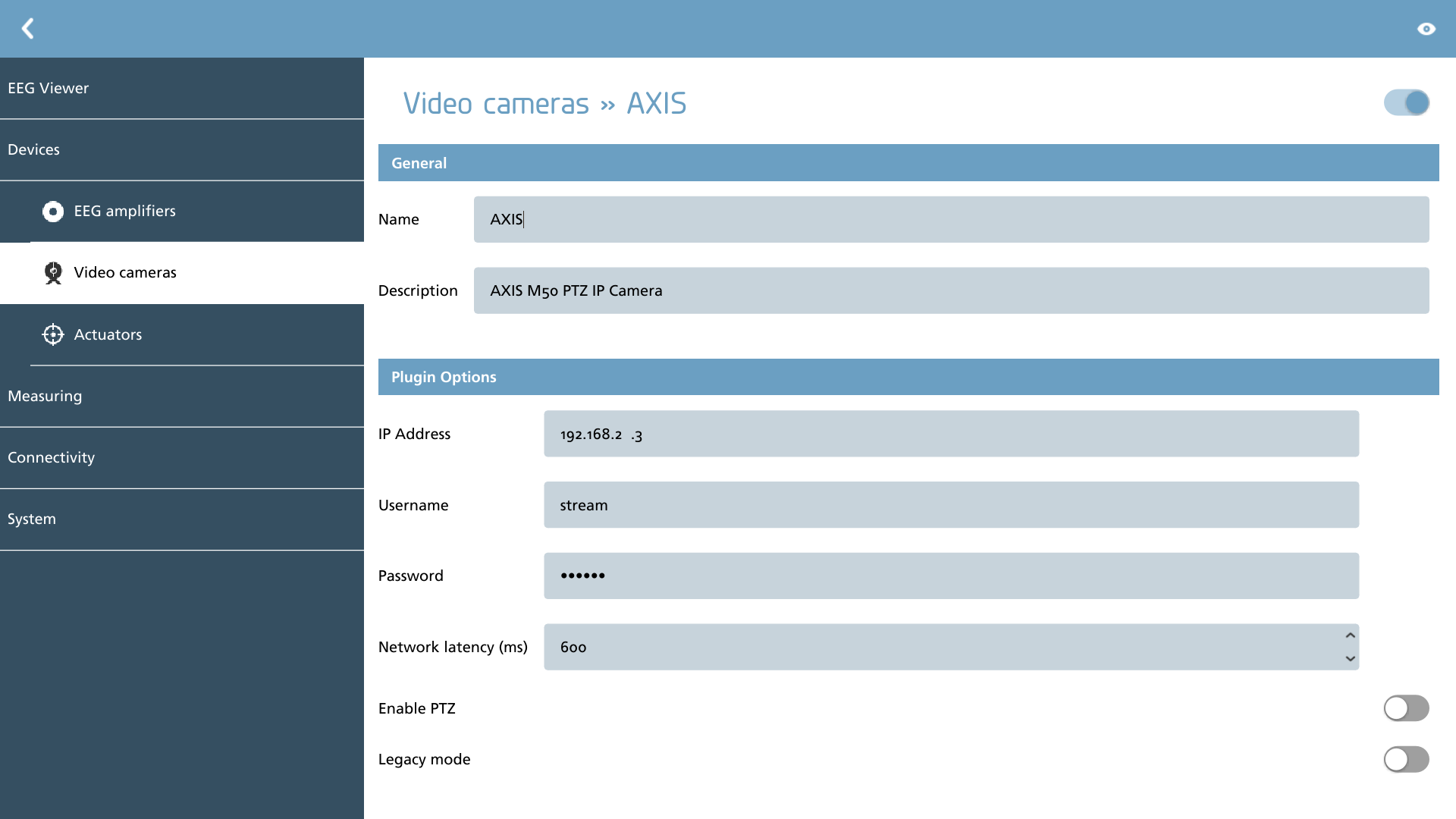Image resolution: width=1456 pixels, height=819 pixels.
Task: Select Actuators in sidebar
Action: click(x=182, y=334)
